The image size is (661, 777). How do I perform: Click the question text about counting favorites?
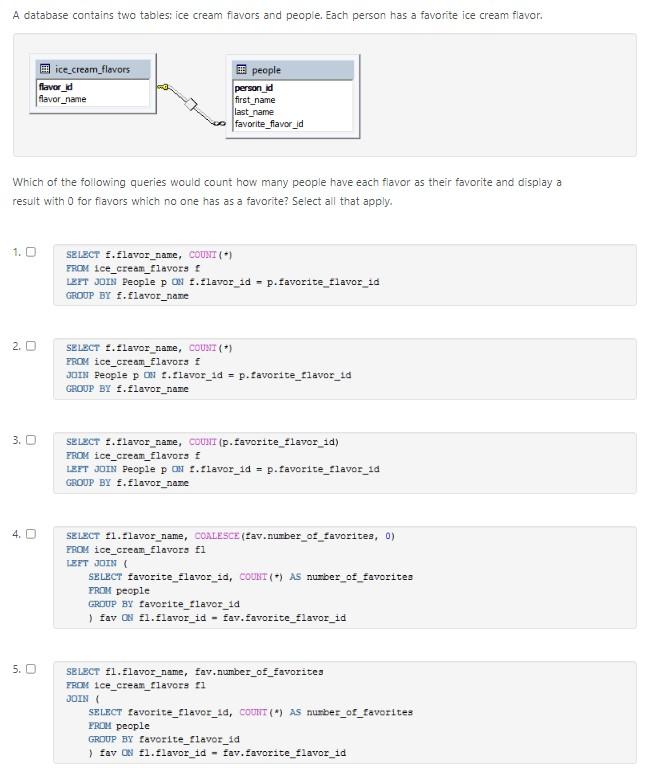(x=287, y=192)
